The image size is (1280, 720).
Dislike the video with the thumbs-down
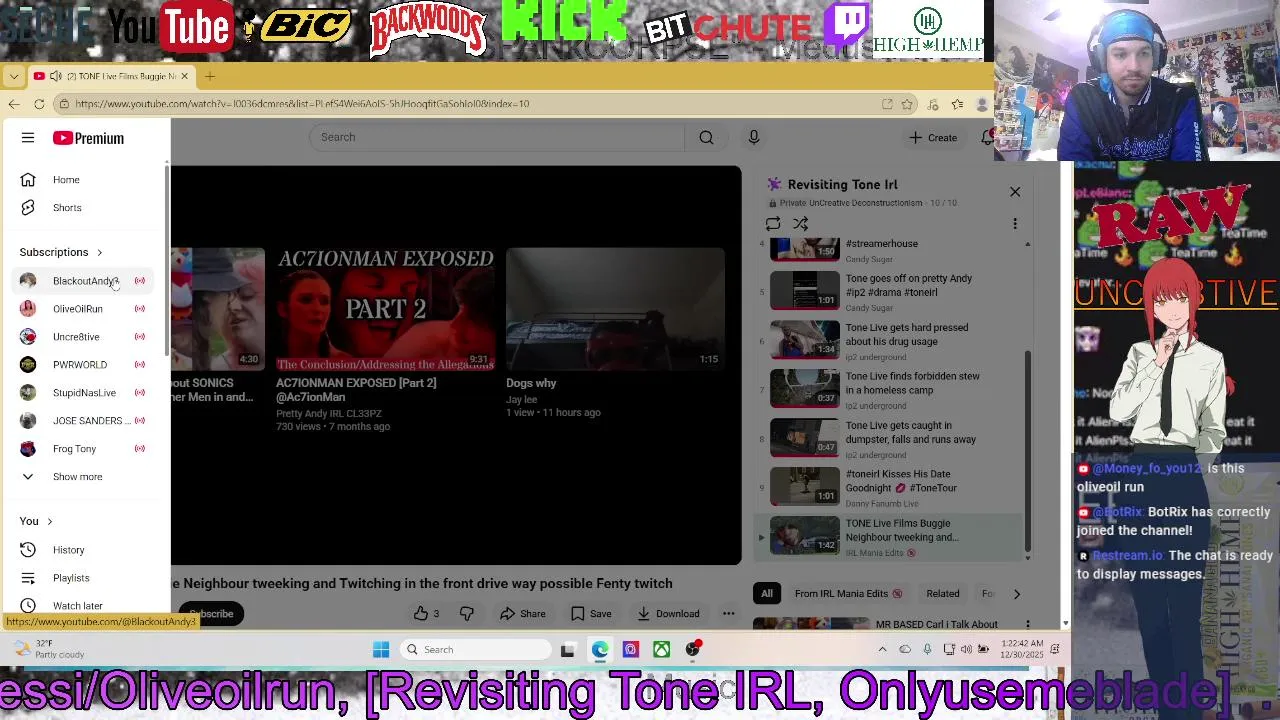pyautogui.click(x=466, y=613)
